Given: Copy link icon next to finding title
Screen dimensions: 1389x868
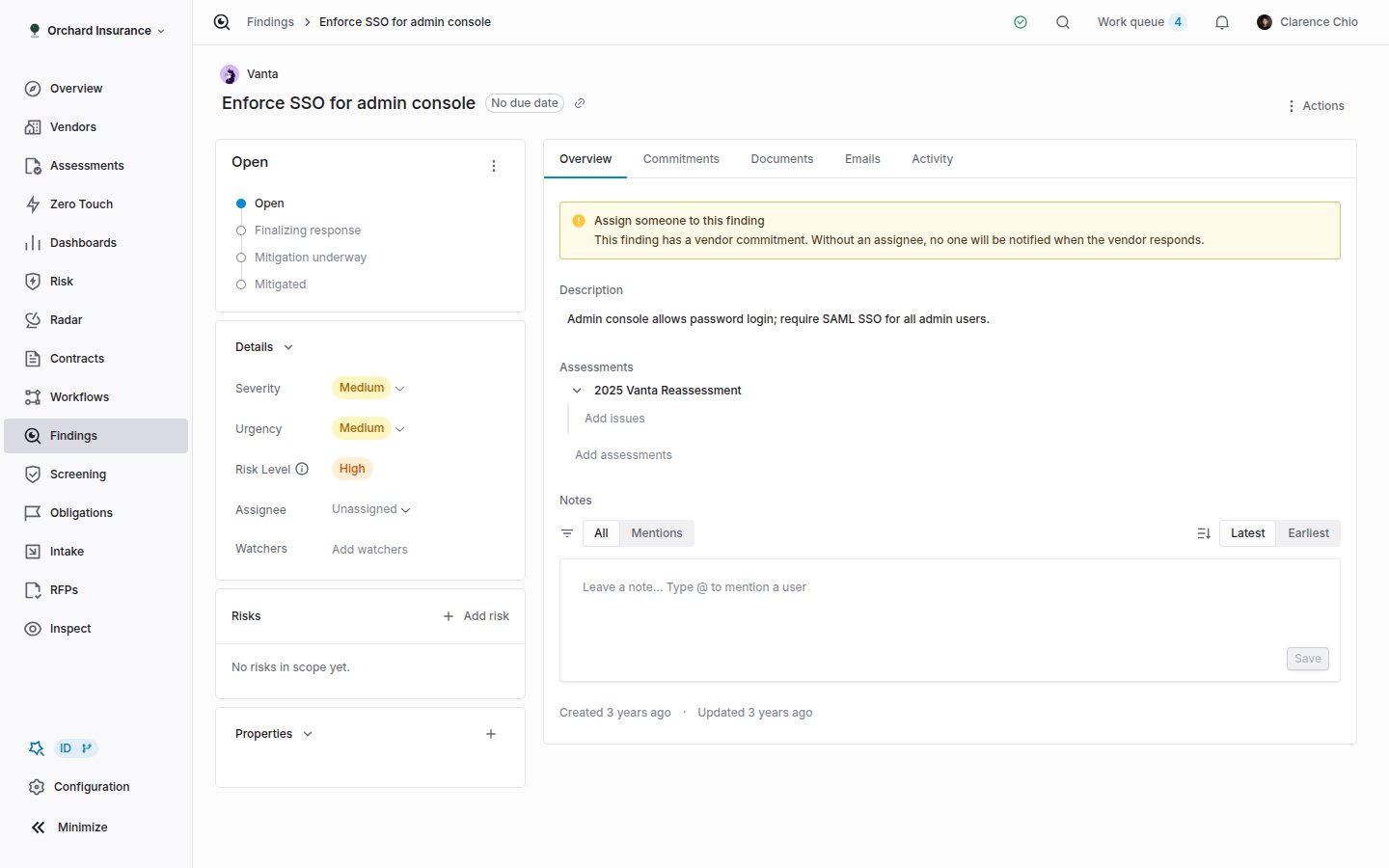Looking at the screenshot, I should (580, 103).
